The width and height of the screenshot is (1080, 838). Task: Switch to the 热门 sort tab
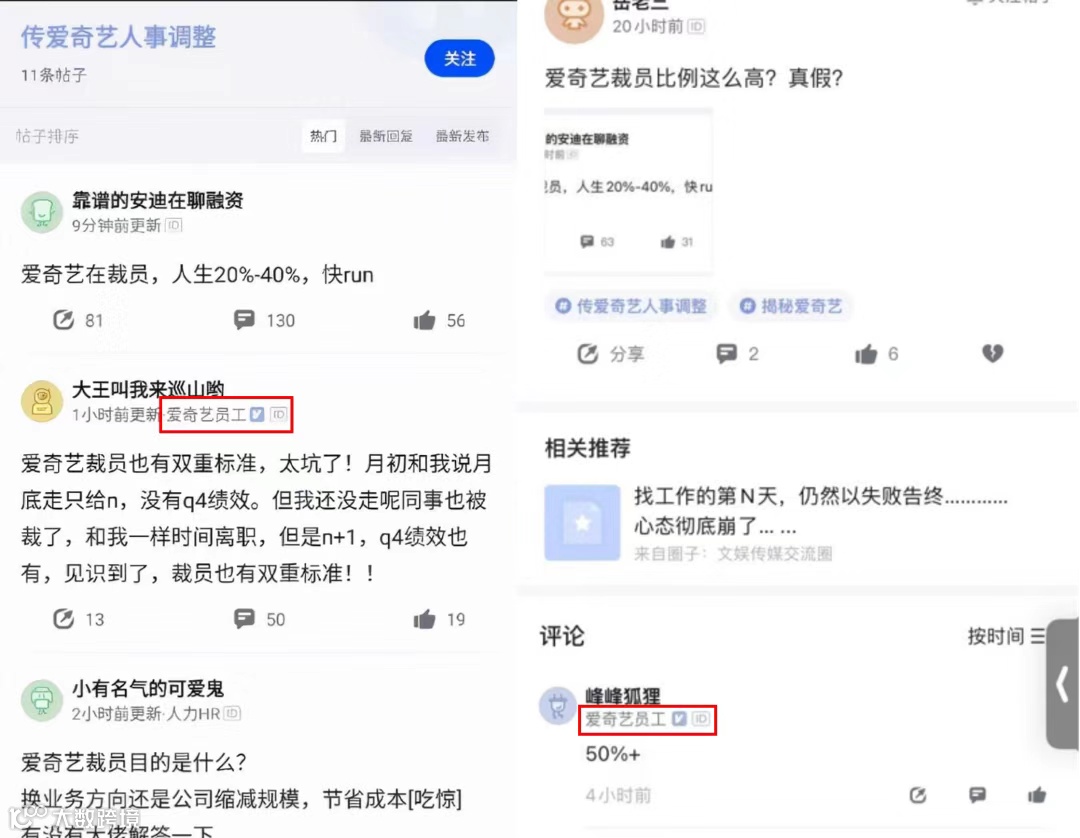pyautogui.click(x=323, y=136)
